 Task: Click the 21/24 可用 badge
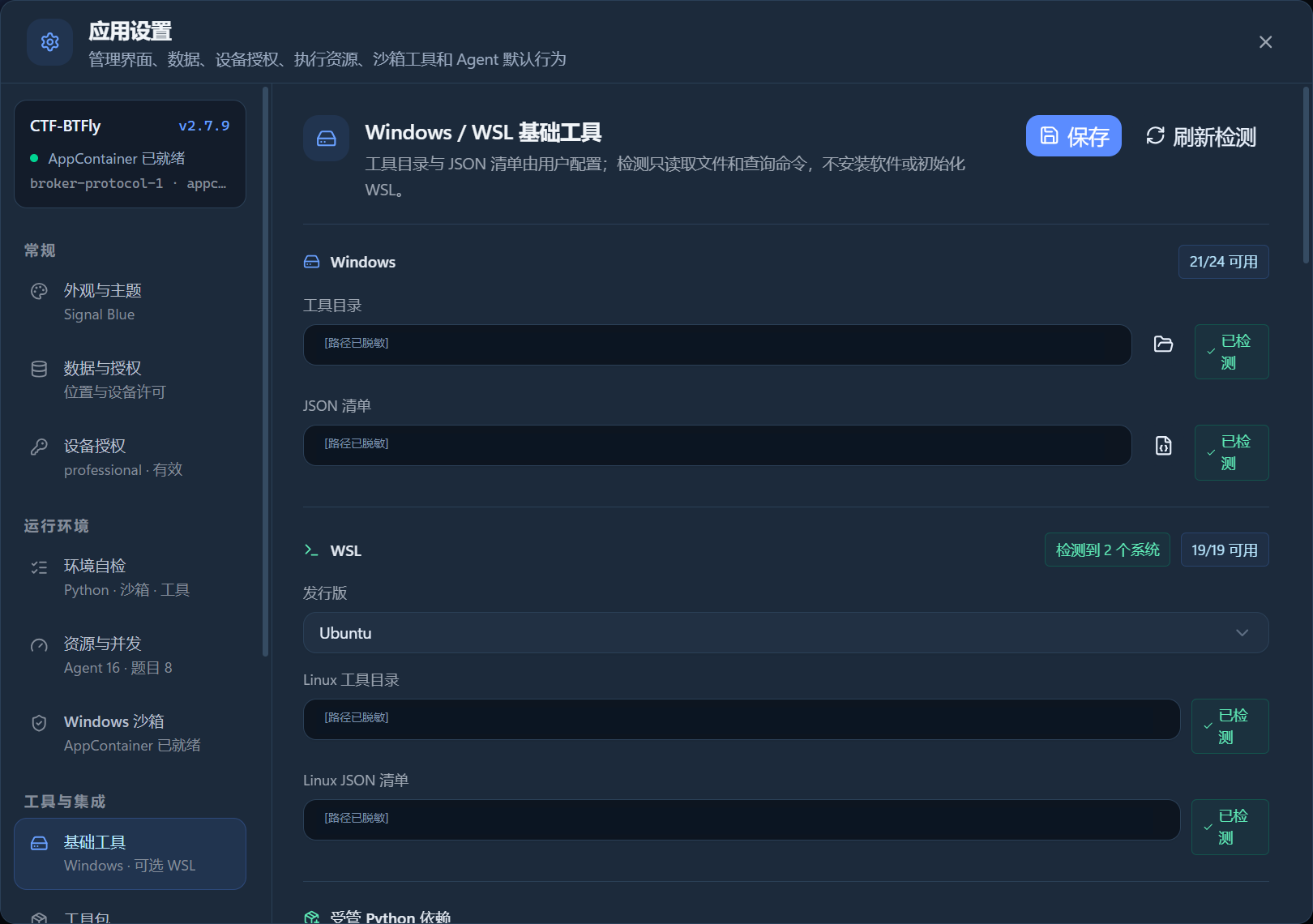tap(1223, 262)
